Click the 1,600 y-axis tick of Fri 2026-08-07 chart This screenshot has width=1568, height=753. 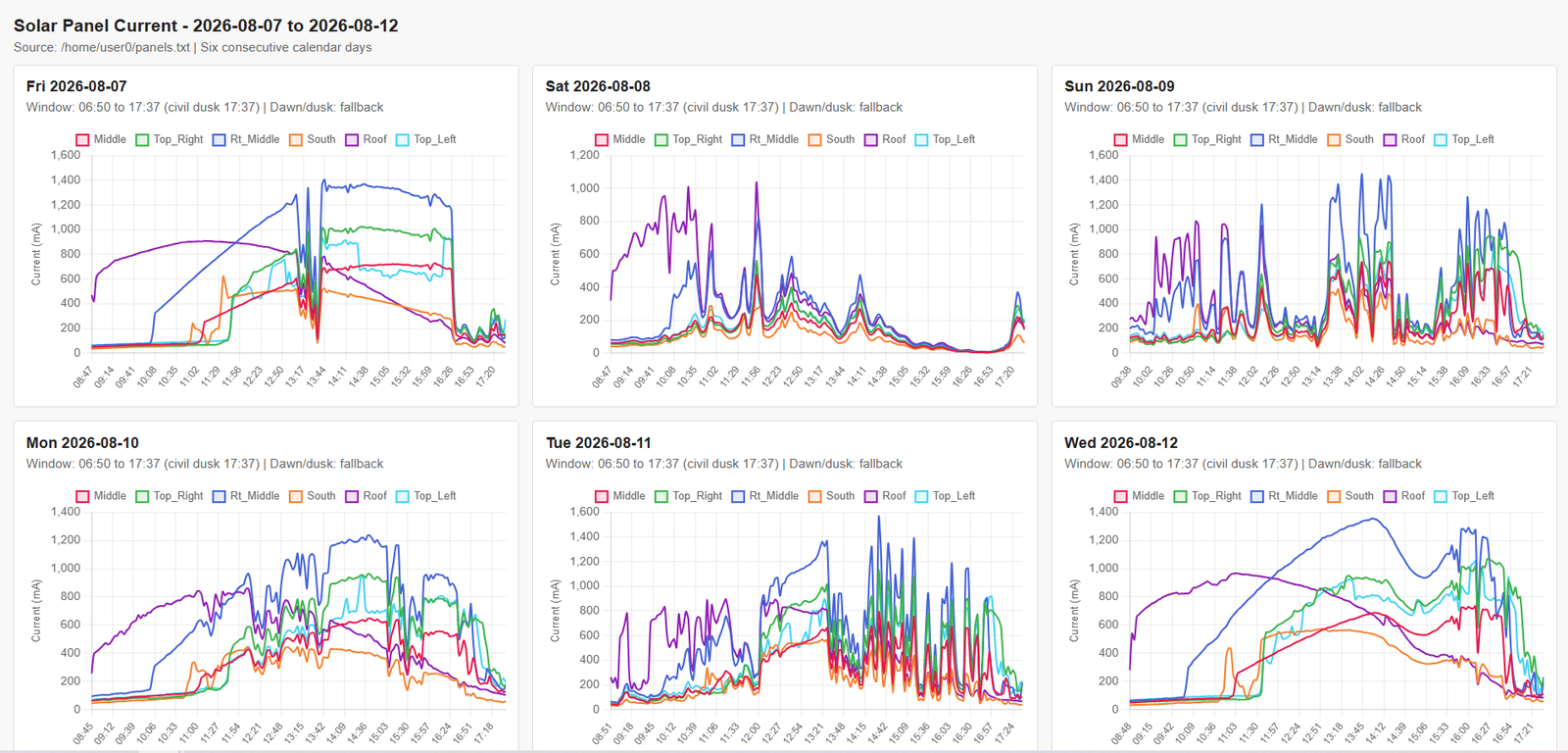tap(66, 155)
